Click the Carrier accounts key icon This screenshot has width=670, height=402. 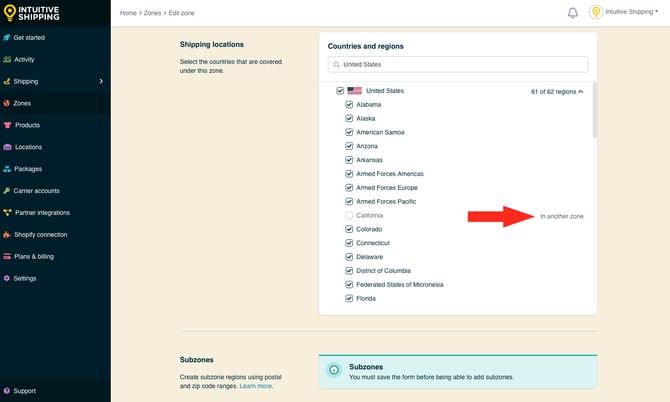pyautogui.click(x=7, y=190)
